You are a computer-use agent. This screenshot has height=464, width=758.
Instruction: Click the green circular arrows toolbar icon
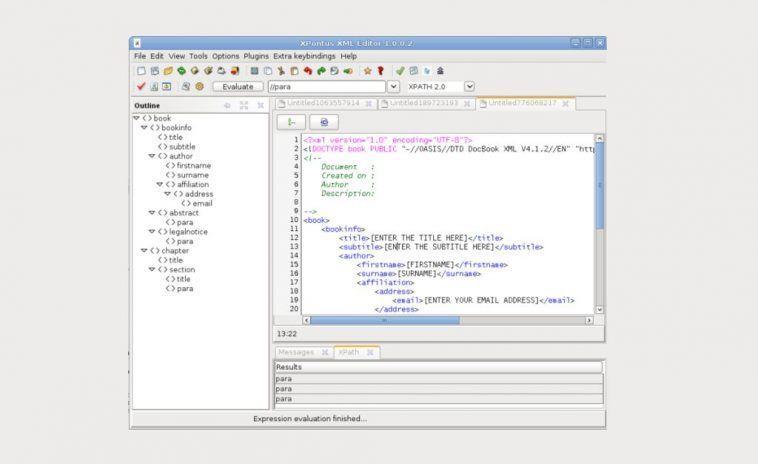click(181, 71)
